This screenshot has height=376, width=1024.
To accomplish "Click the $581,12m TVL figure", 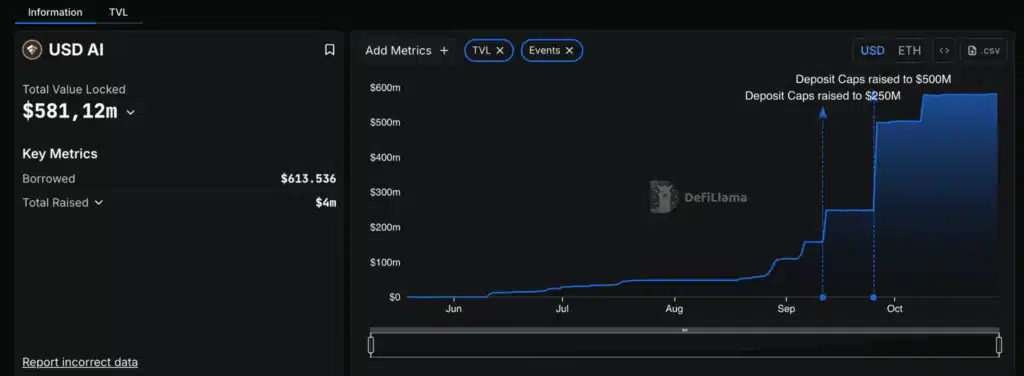I will 70,112.
